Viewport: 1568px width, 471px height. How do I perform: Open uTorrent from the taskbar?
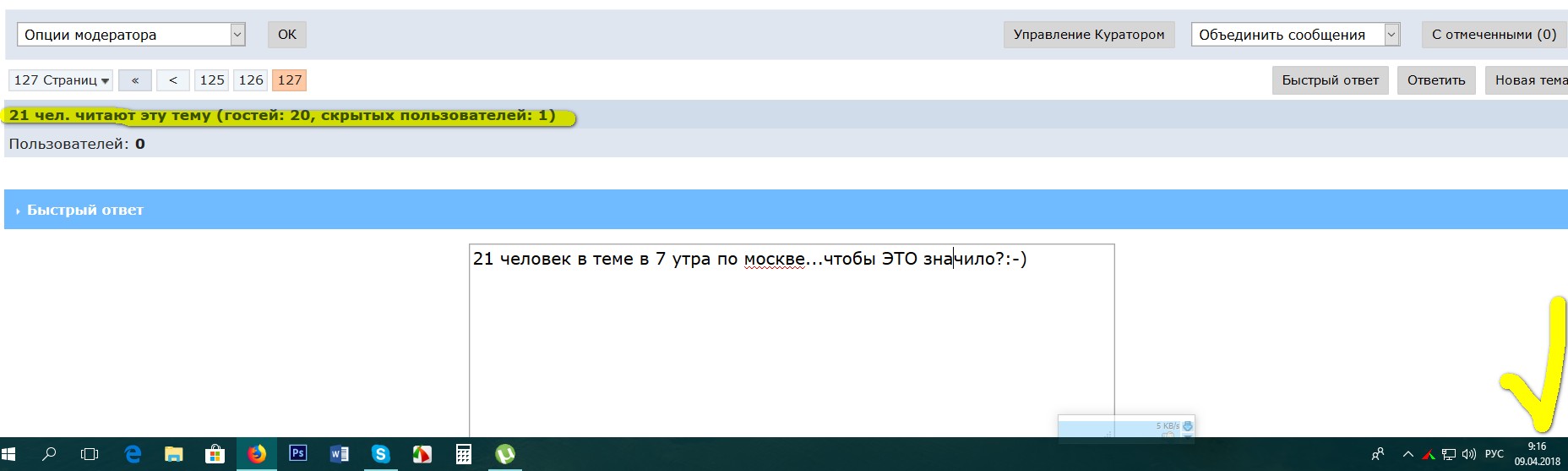pyautogui.click(x=505, y=454)
